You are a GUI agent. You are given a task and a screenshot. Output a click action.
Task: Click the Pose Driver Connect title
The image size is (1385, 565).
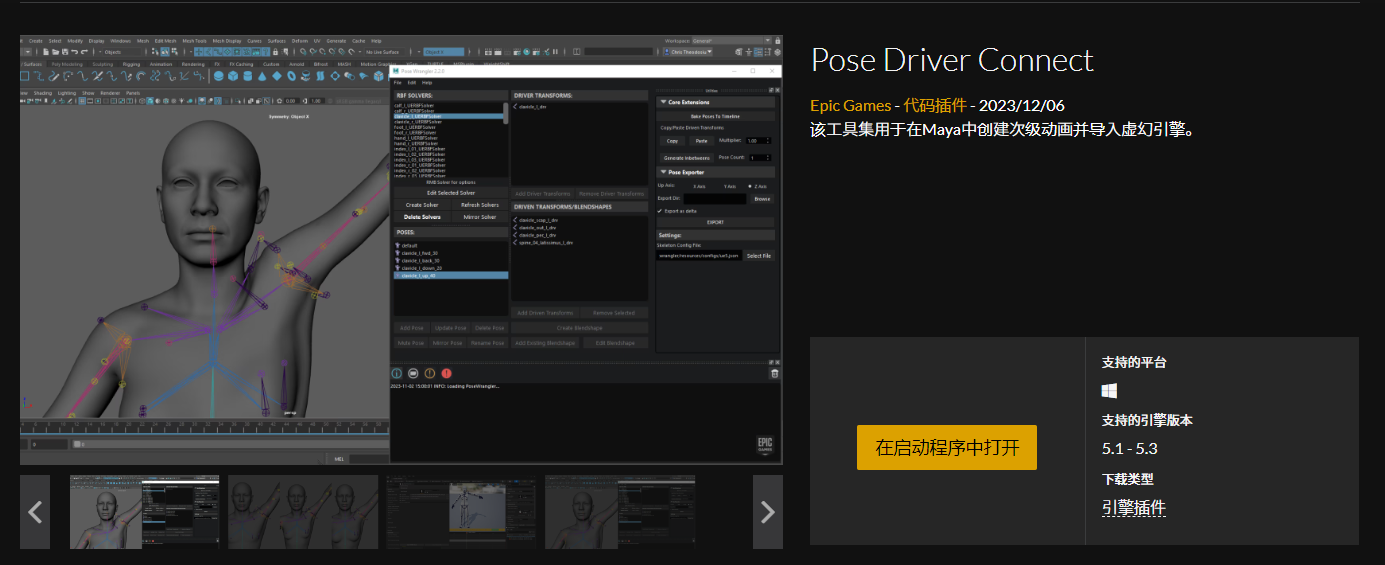click(x=952, y=60)
